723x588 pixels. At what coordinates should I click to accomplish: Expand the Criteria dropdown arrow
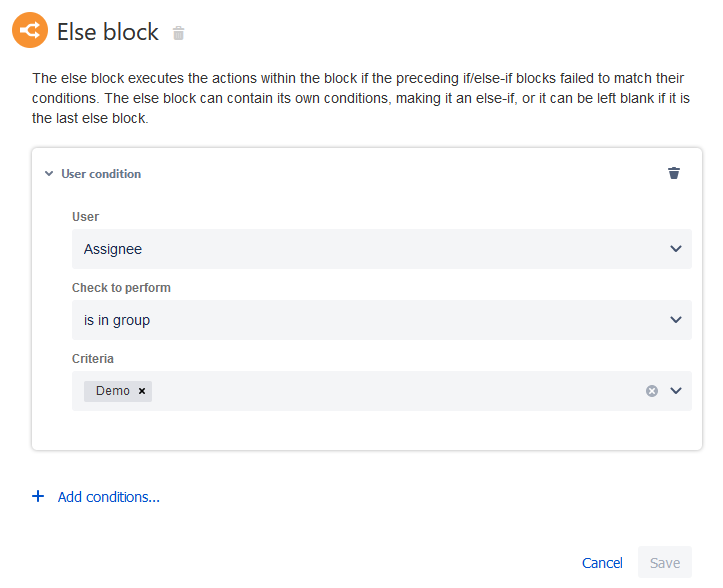676,391
